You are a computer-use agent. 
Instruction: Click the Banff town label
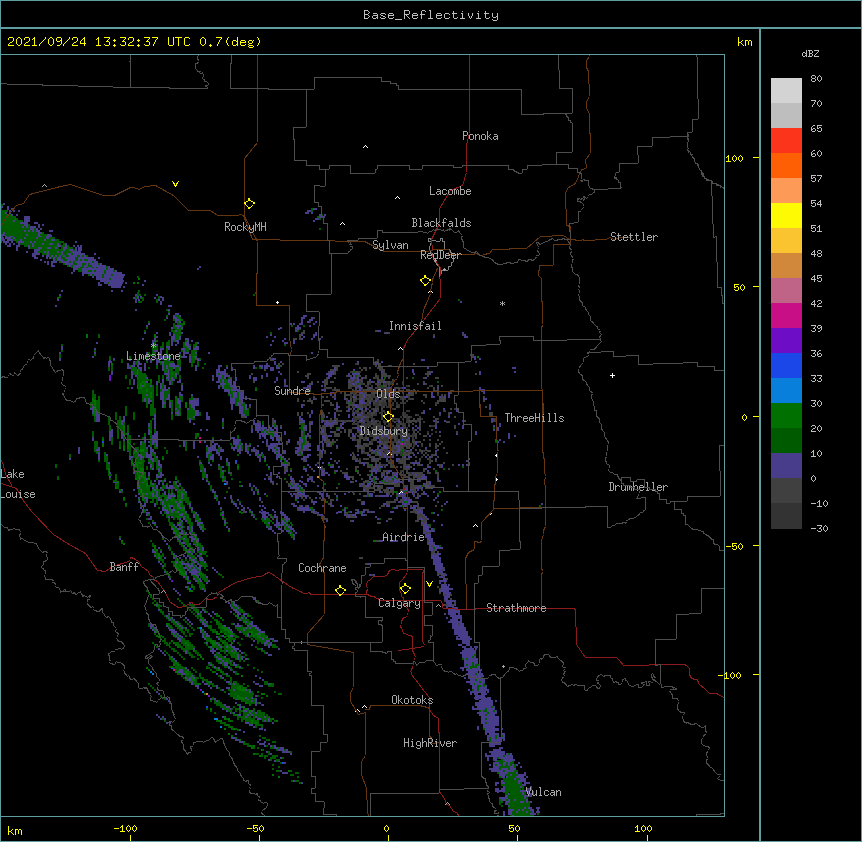124,567
